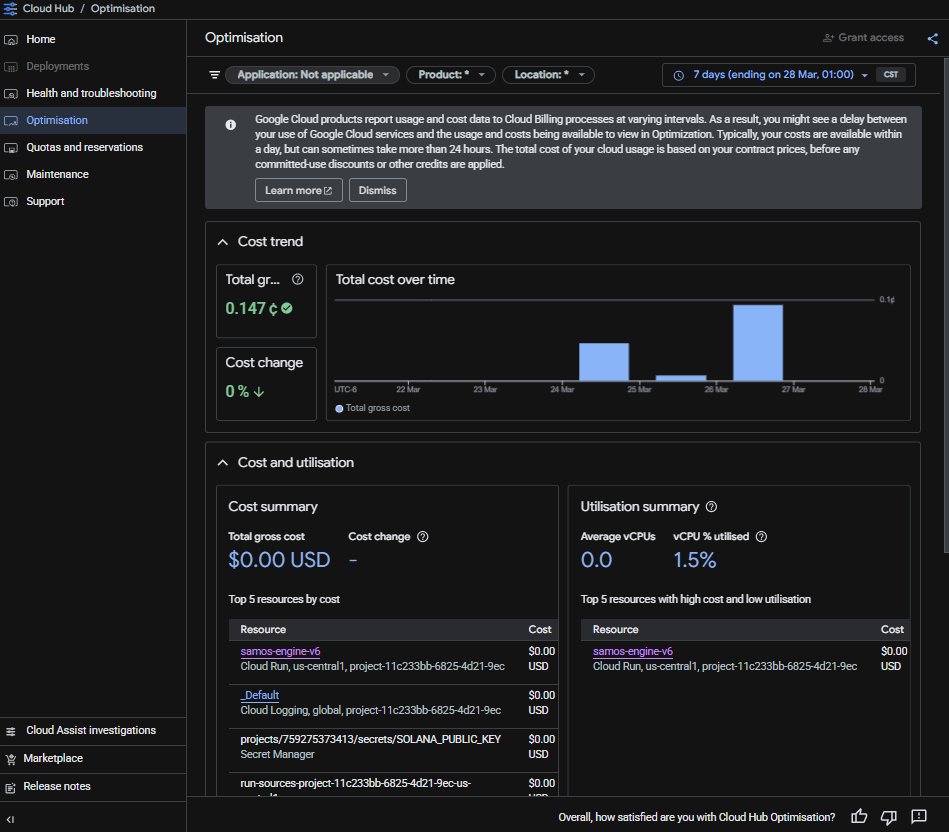Click the 26 Mar bar in cost chart

click(757, 342)
